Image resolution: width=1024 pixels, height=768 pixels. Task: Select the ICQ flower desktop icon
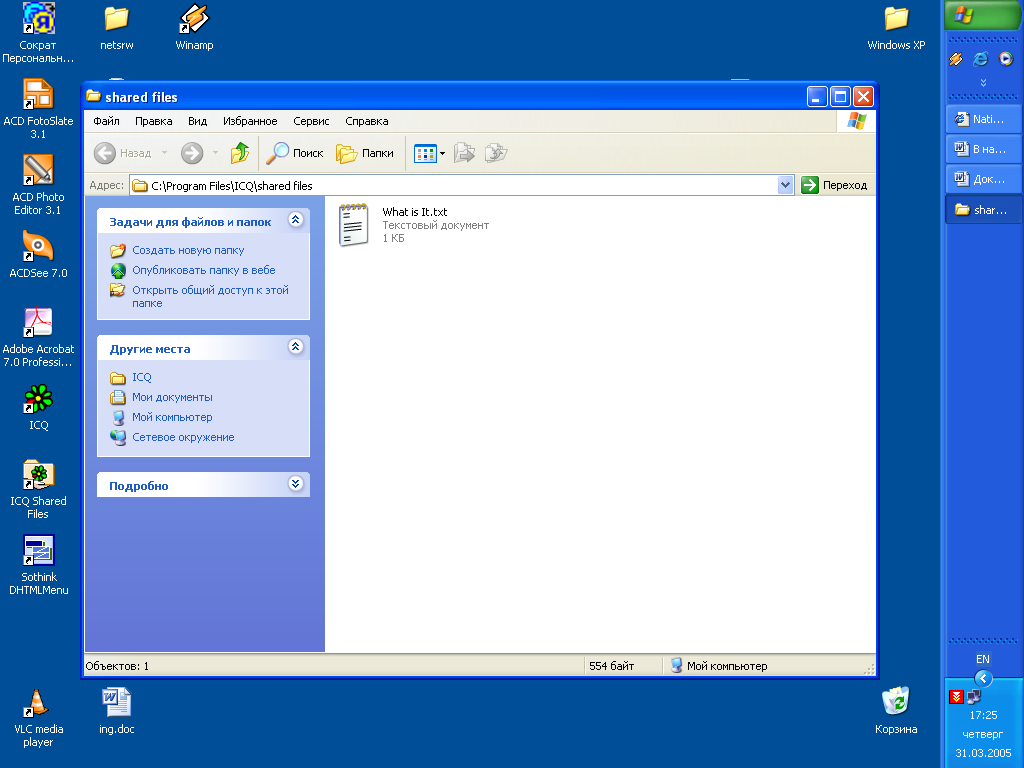click(x=38, y=407)
